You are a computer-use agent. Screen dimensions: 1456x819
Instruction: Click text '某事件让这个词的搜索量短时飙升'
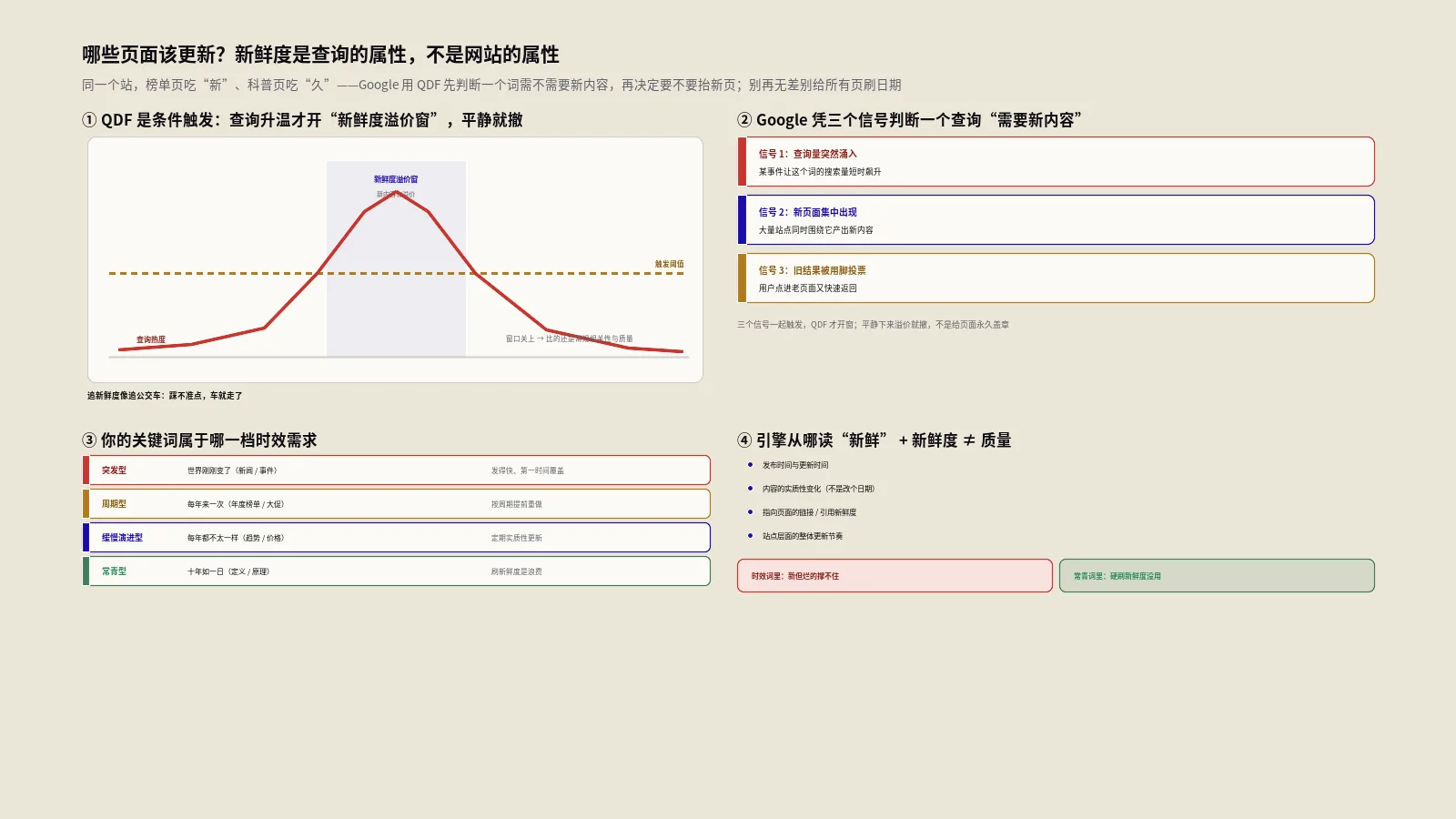tap(820, 172)
